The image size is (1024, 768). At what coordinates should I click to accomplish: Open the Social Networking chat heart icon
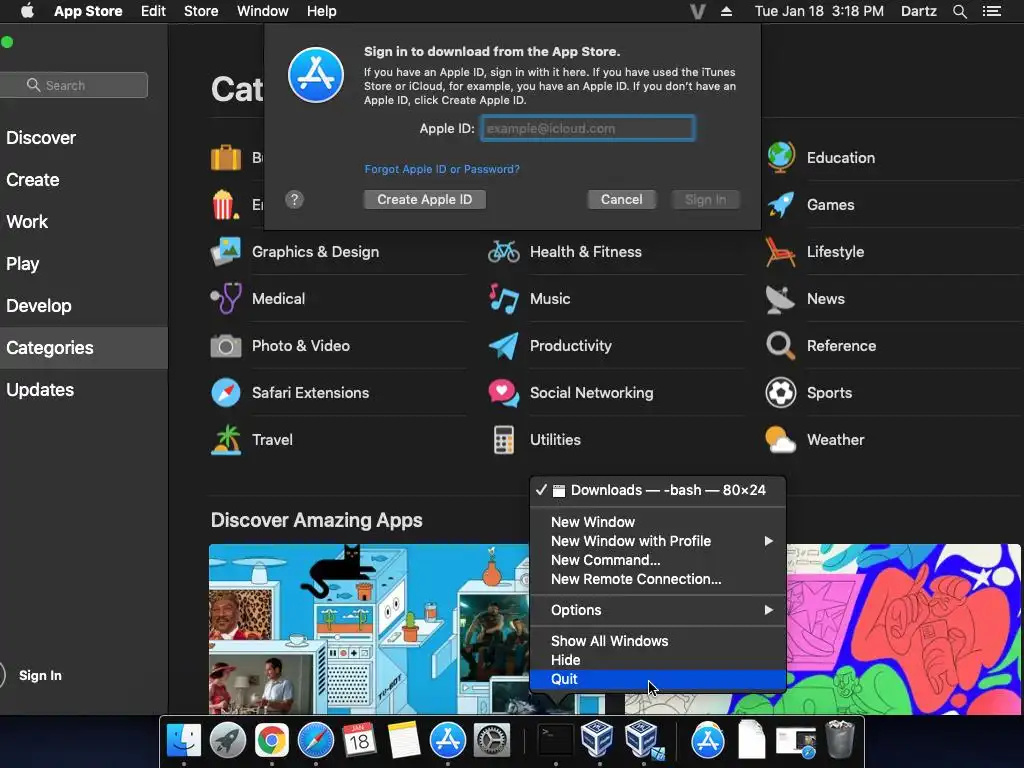point(504,392)
